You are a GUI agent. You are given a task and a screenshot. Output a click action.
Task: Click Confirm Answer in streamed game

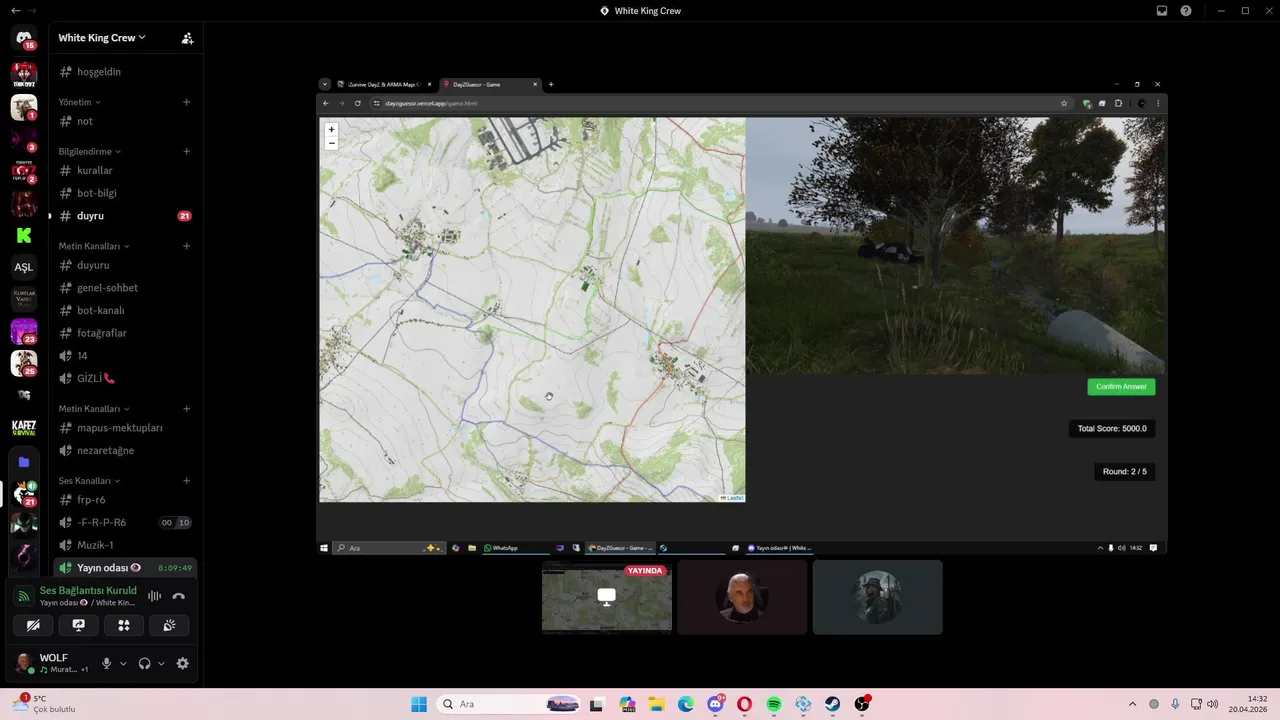click(1121, 387)
